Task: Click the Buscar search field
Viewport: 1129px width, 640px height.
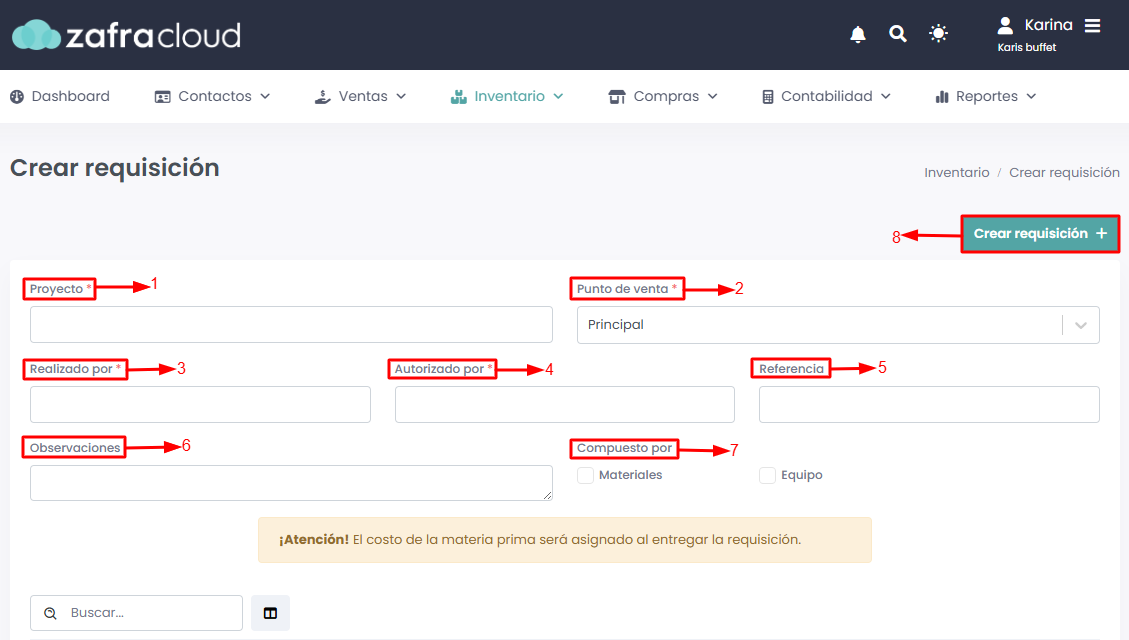Action: tap(137, 613)
